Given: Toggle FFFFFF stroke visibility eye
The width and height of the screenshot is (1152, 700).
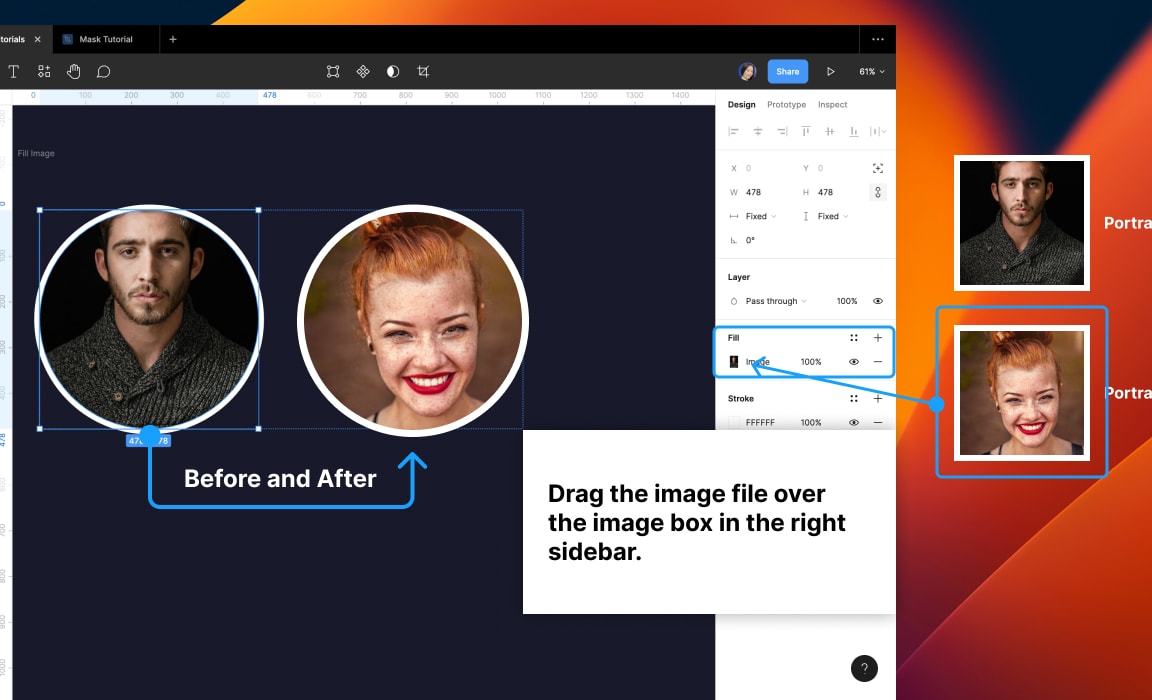Looking at the screenshot, I should (x=854, y=423).
